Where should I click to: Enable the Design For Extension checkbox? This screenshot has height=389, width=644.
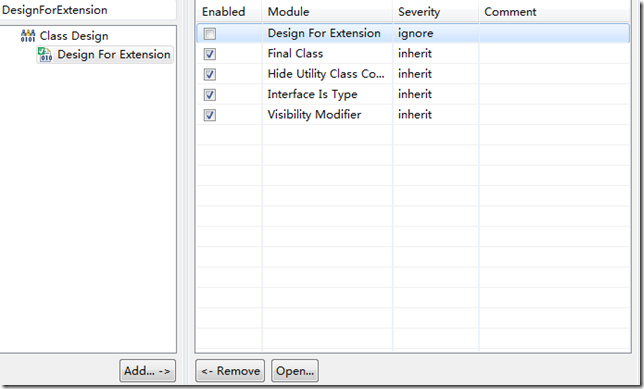coord(210,34)
